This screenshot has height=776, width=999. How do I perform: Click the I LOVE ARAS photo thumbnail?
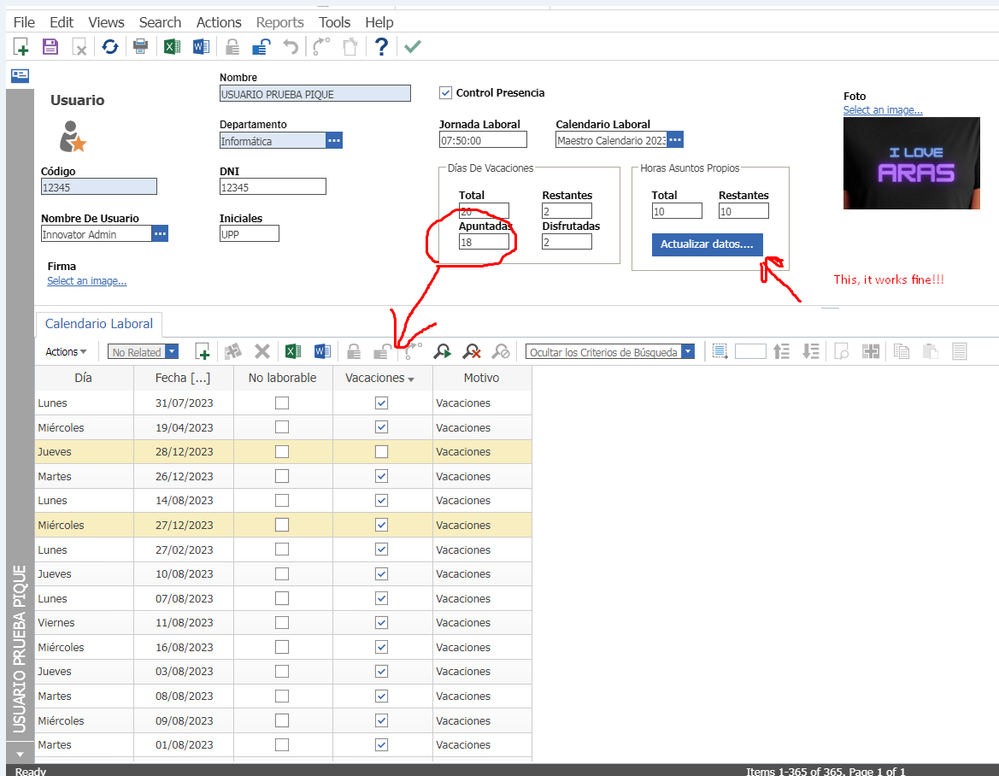[911, 163]
